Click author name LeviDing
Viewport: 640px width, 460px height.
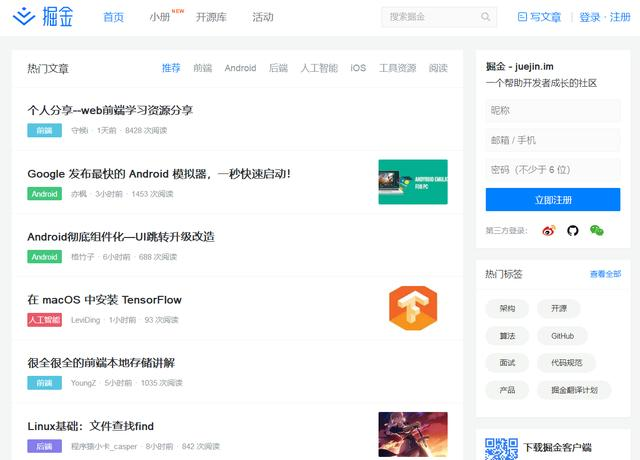pyautogui.click(x=85, y=320)
